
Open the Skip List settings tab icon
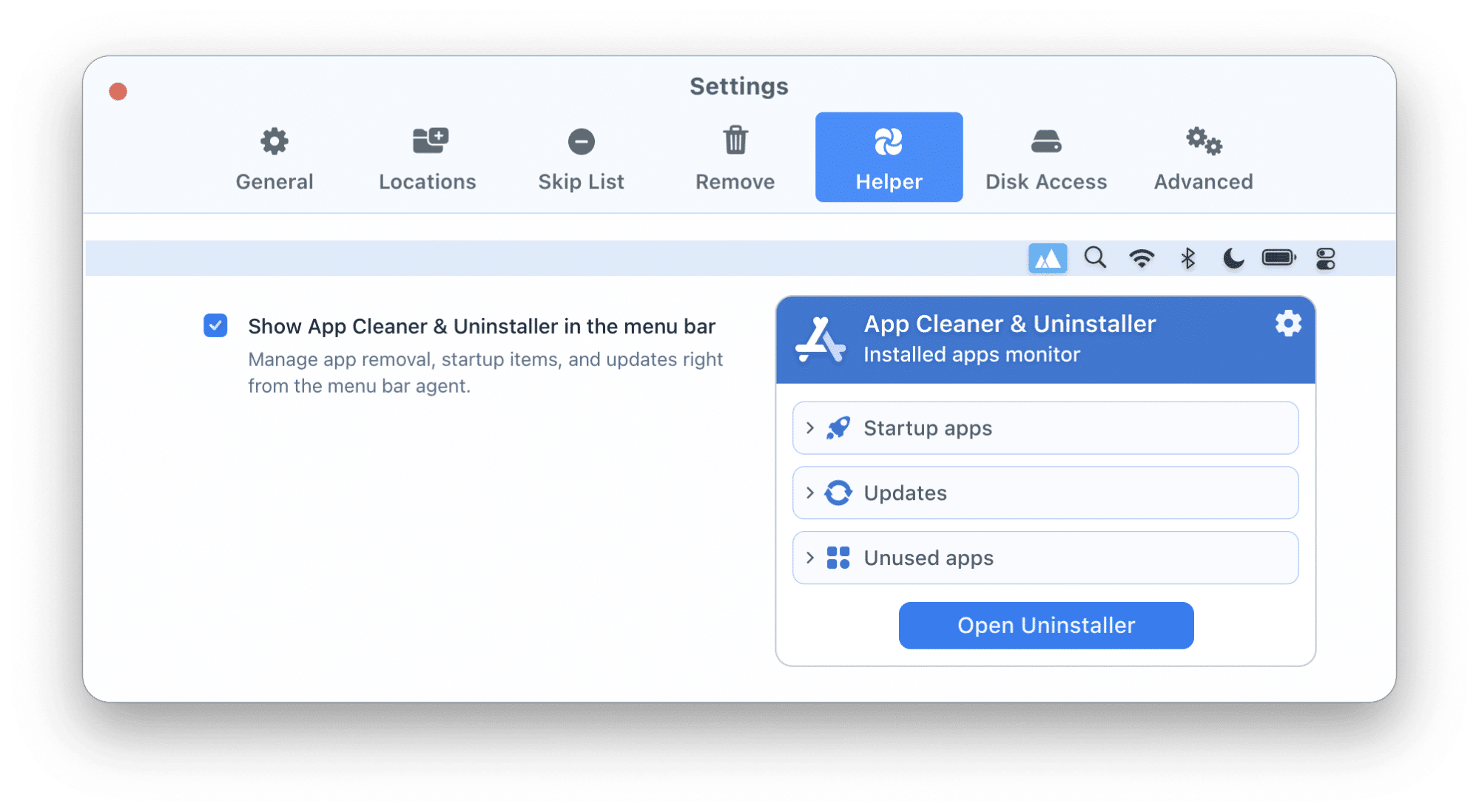tap(581, 141)
